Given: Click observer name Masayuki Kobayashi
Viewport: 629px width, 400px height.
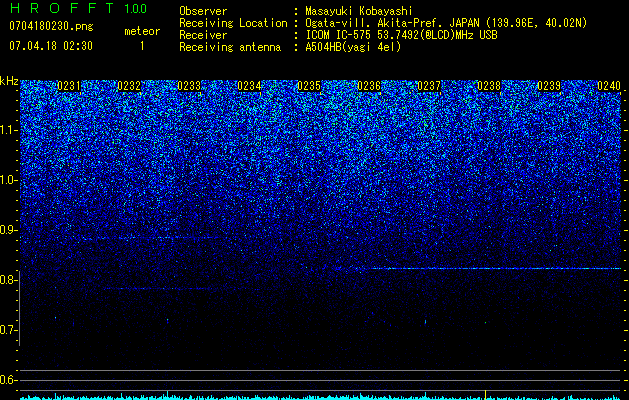Looking at the screenshot, I should point(359,12).
